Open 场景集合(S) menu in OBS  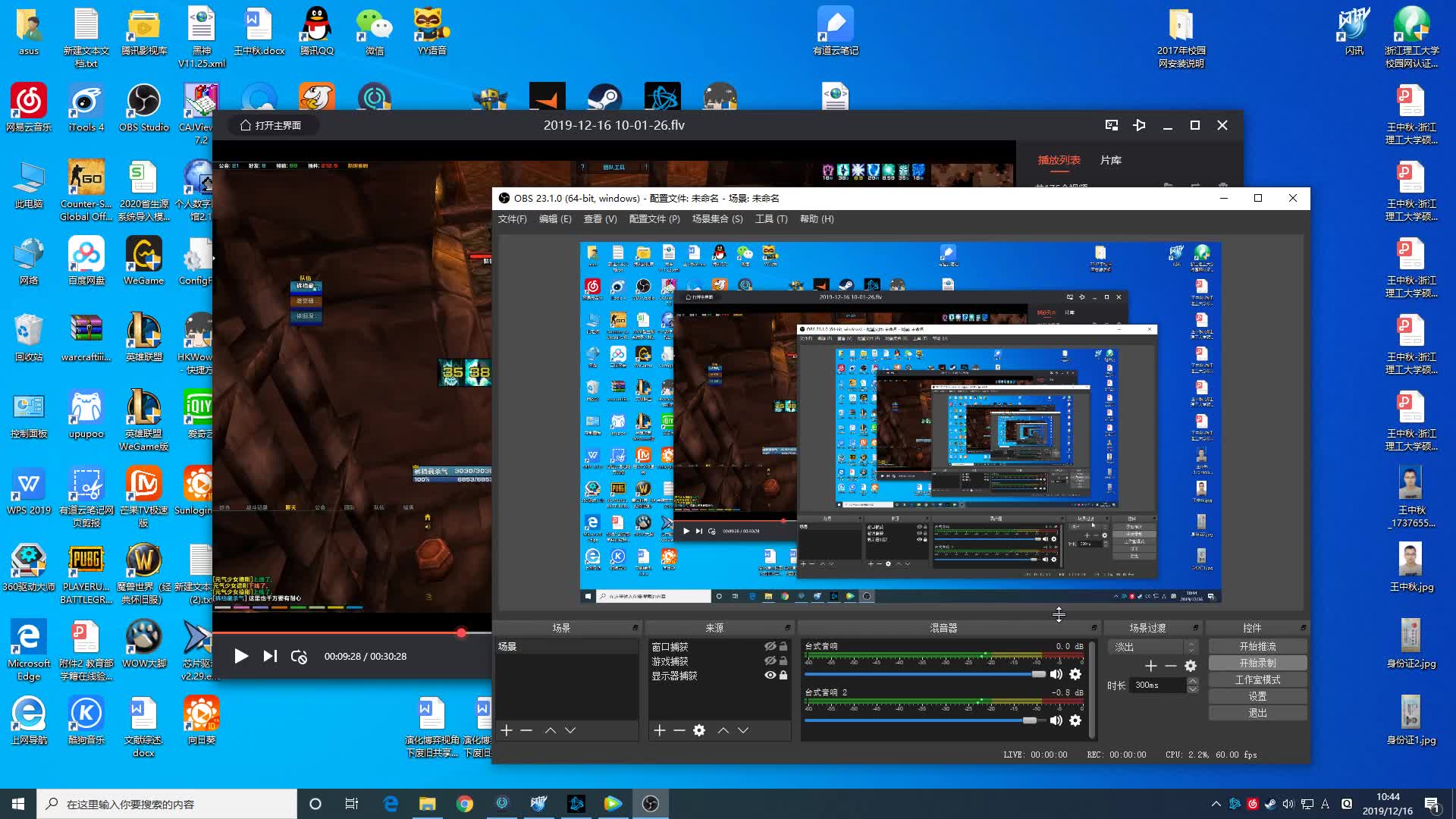[x=717, y=219]
